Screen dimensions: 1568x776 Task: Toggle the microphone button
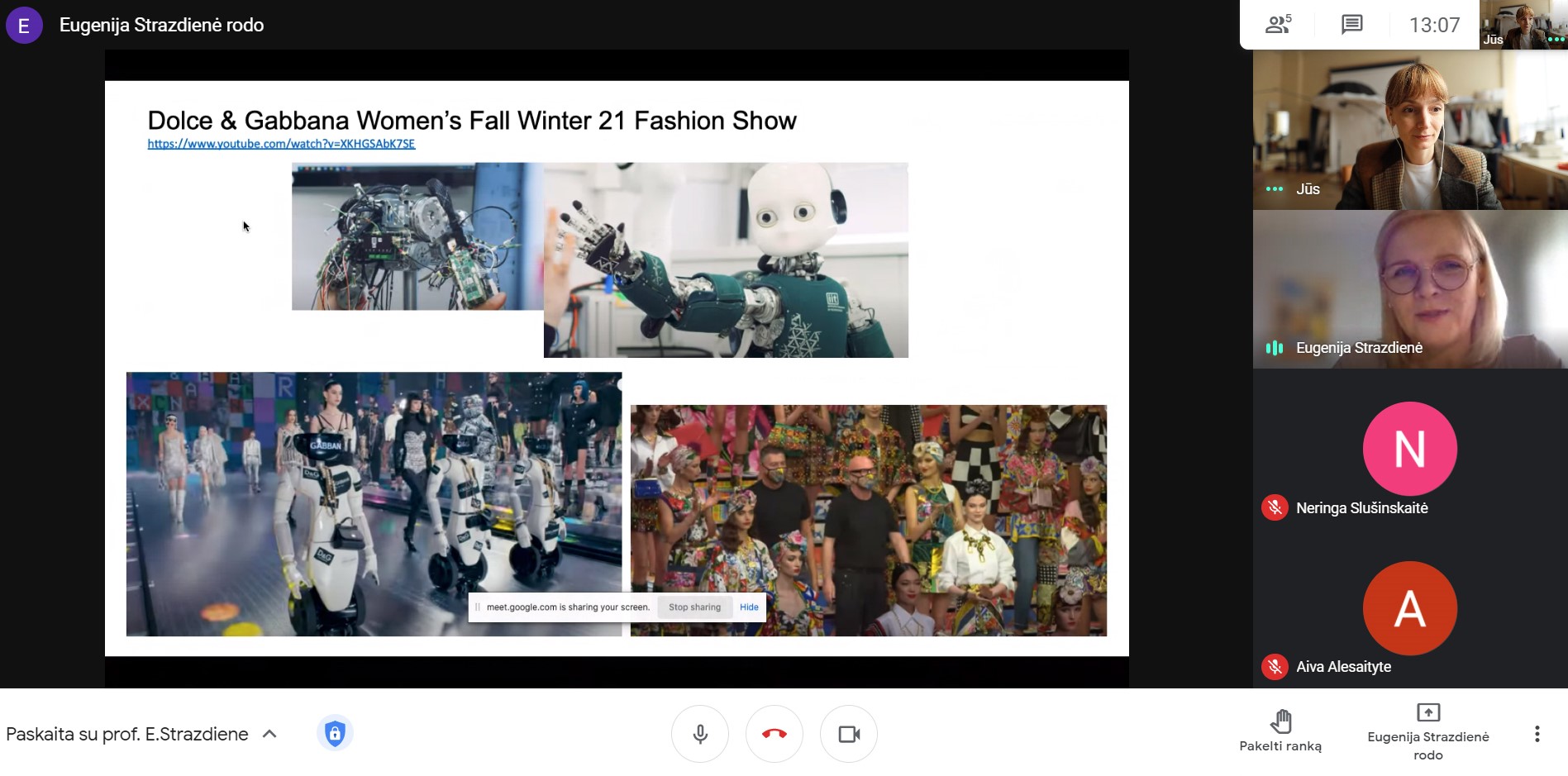pos(700,734)
